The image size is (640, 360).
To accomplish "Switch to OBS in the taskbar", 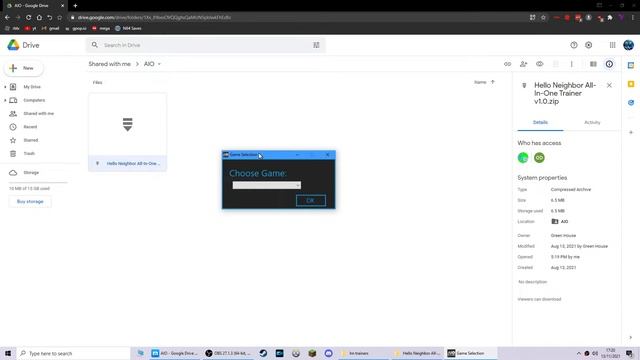I will pyautogui.click(x=228, y=353).
